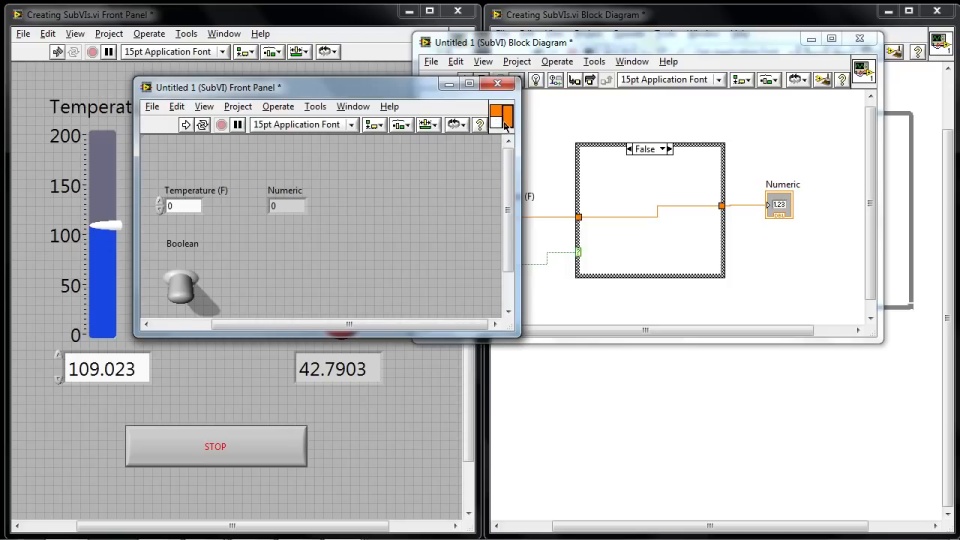Open Reorder dropdown in SubVI Front Panel toolbar
The width and height of the screenshot is (960, 540).
458,125
